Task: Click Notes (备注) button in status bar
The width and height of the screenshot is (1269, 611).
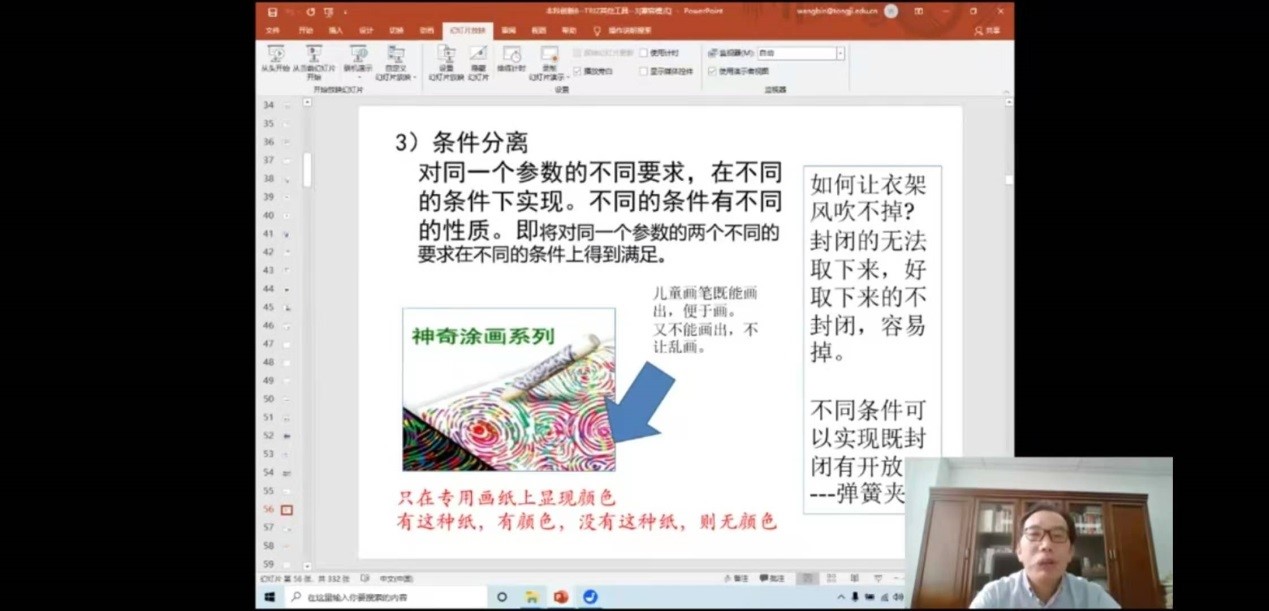Action: [x=741, y=578]
